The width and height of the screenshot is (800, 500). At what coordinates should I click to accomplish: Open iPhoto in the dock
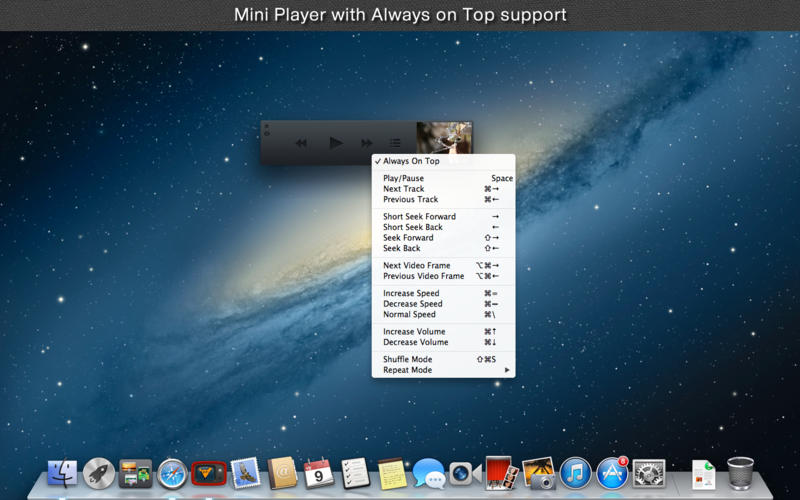coord(539,473)
